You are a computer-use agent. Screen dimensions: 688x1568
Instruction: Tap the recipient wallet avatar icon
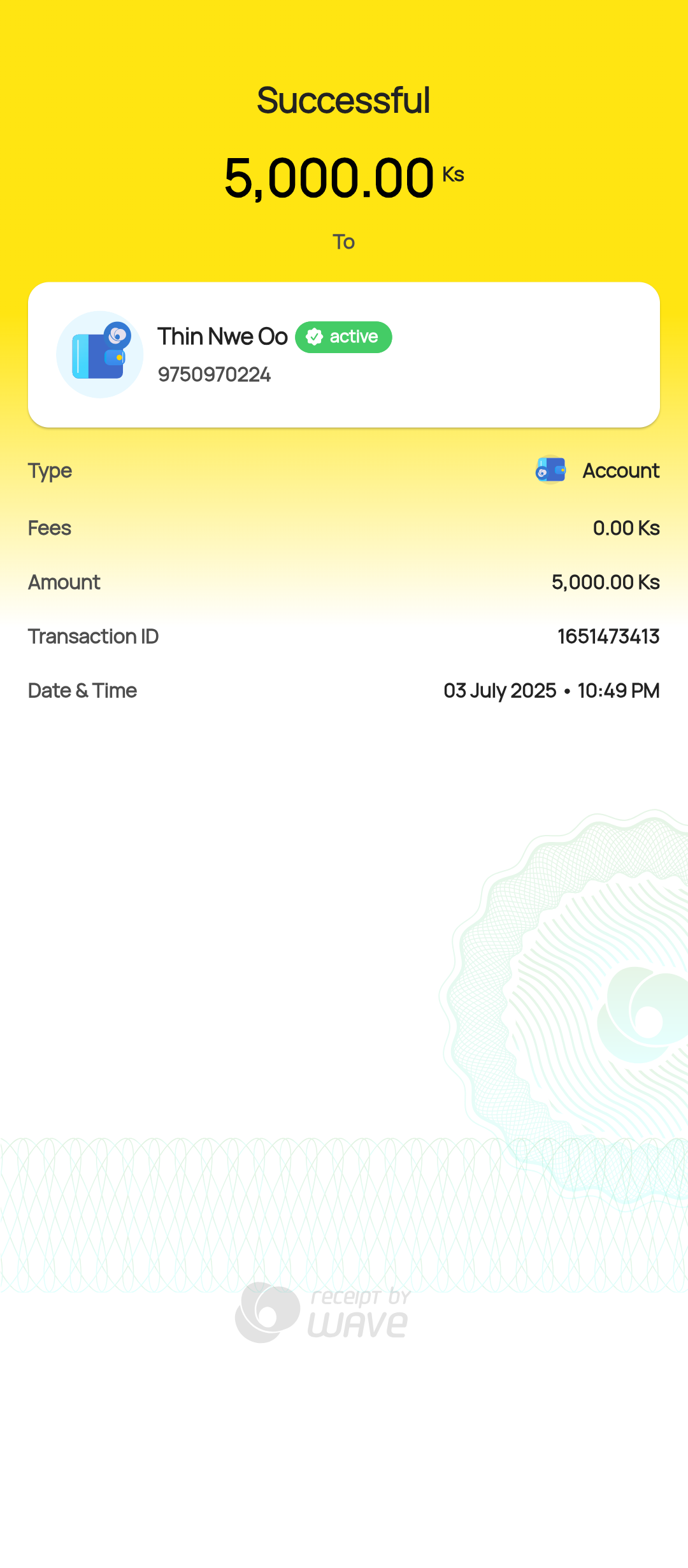coord(99,354)
